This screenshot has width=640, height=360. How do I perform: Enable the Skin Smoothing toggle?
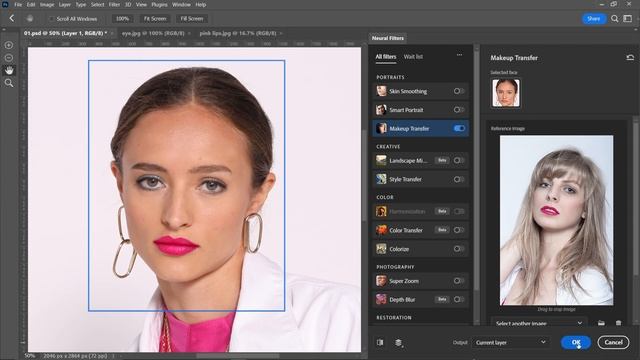tap(459, 91)
